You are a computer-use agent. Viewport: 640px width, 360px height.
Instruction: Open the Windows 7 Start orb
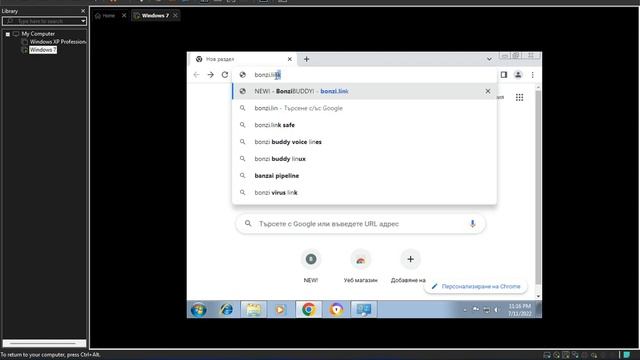199,310
